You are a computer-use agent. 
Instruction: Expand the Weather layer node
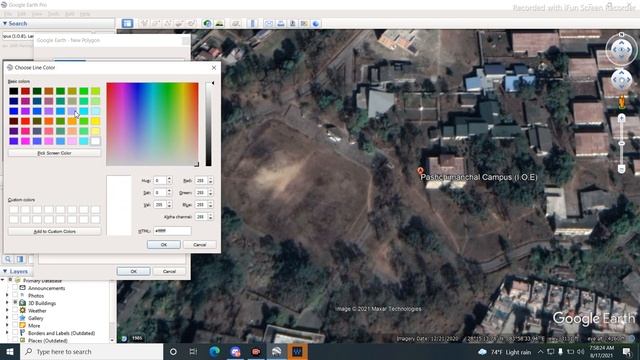point(7,311)
